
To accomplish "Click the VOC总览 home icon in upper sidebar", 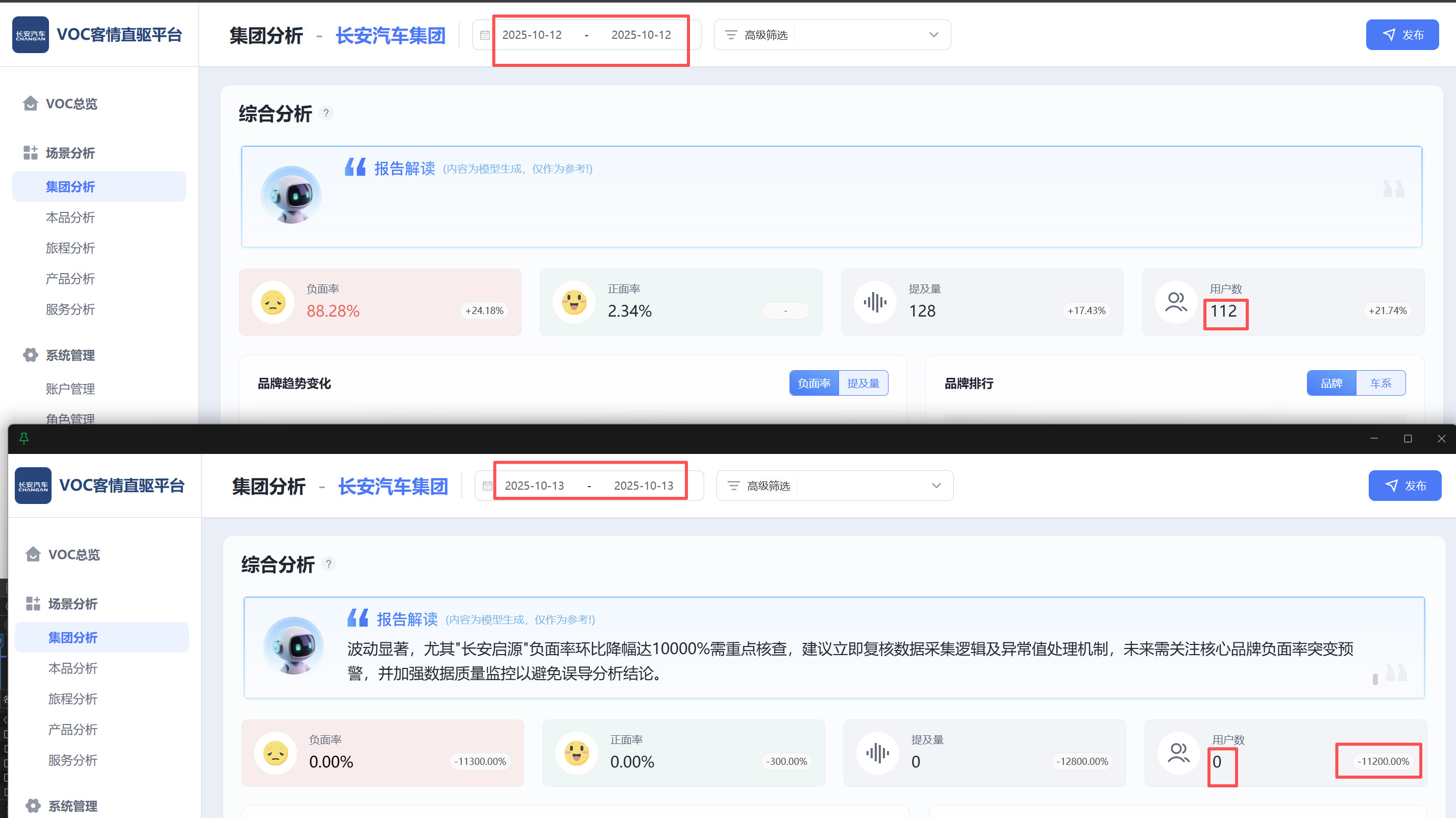I will pyautogui.click(x=31, y=104).
